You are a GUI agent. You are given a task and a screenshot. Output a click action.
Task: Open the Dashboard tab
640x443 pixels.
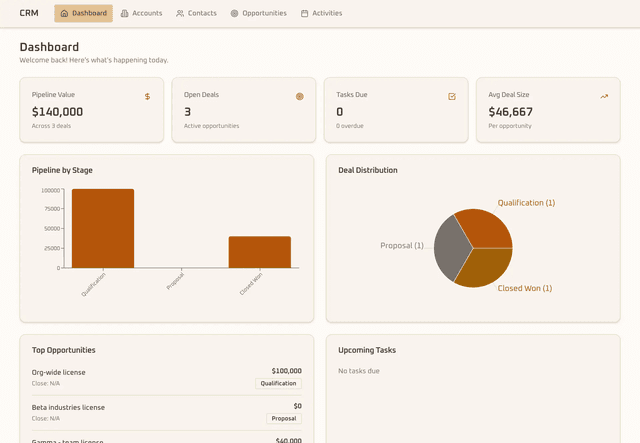(x=83, y=14)
